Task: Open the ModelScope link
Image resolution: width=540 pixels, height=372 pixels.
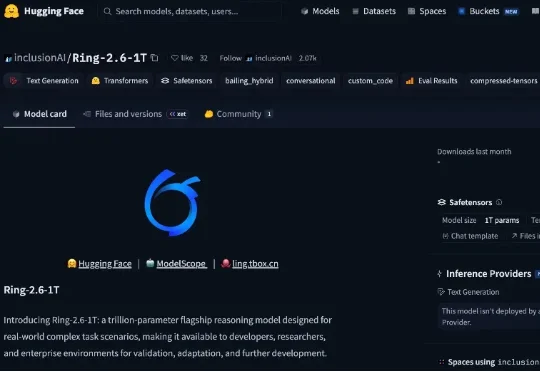Action: (181, 264)
